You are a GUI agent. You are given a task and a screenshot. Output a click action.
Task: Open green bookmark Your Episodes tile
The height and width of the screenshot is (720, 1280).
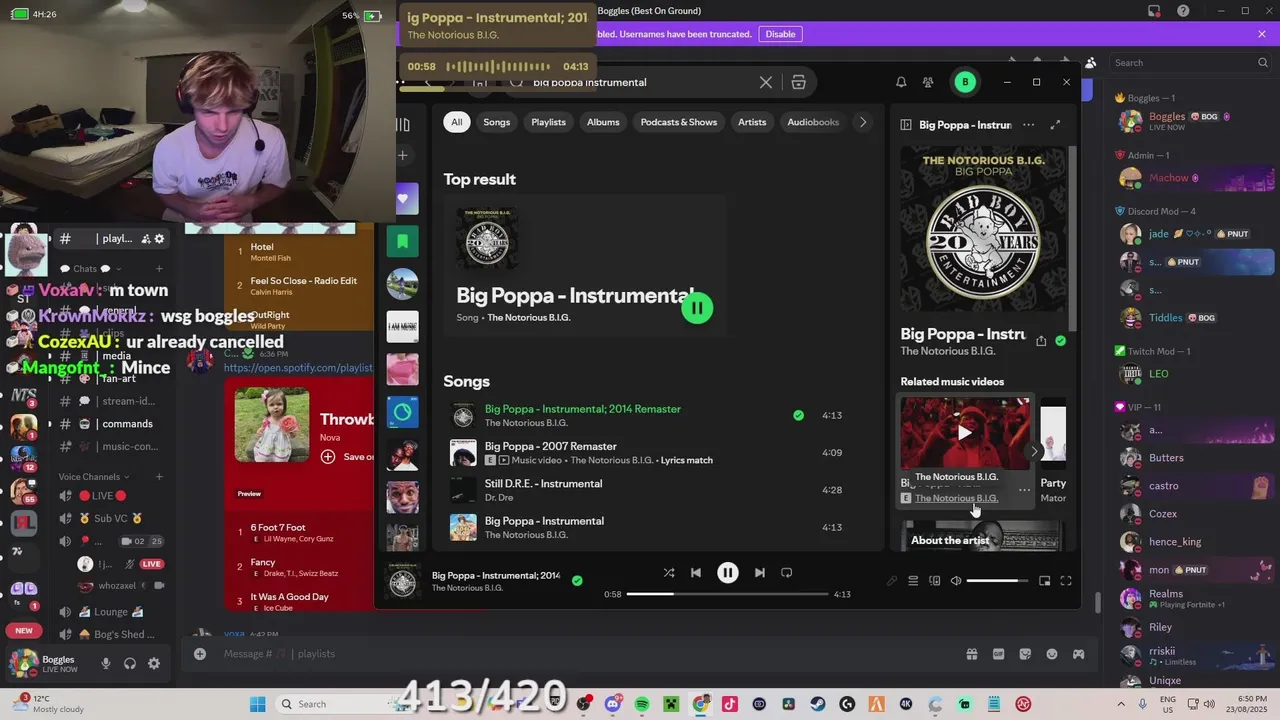pyautogui.click(x=402, y=241)
